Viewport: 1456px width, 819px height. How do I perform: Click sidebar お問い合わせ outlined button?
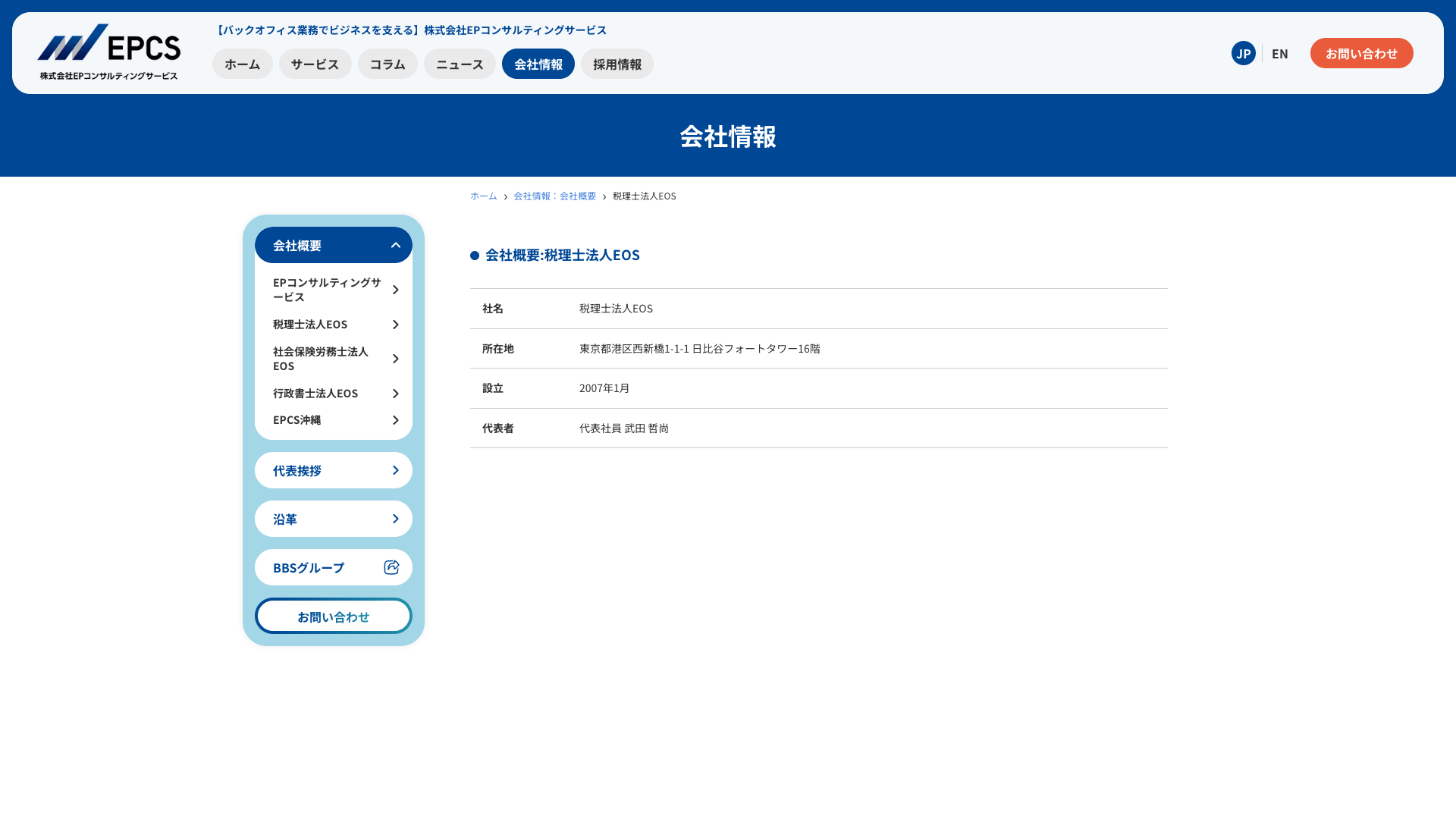[x=334, y=616]
